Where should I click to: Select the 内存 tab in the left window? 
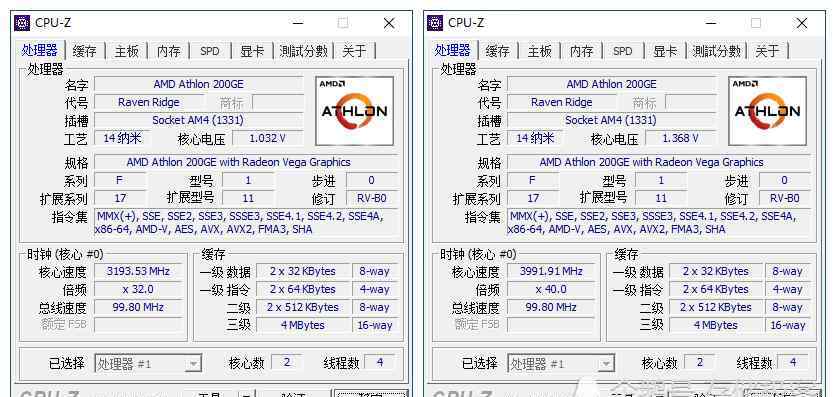[x=168, y=51]
